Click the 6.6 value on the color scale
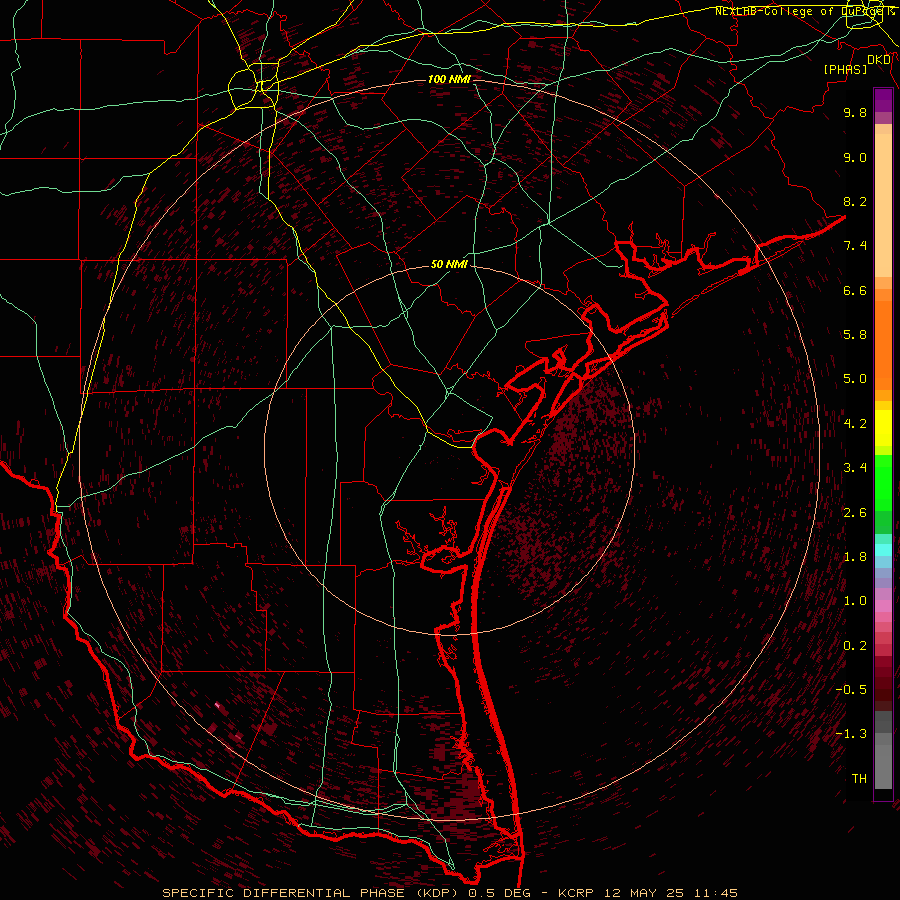The height and width of the screenshot is (900, 900). coord(855,290)
